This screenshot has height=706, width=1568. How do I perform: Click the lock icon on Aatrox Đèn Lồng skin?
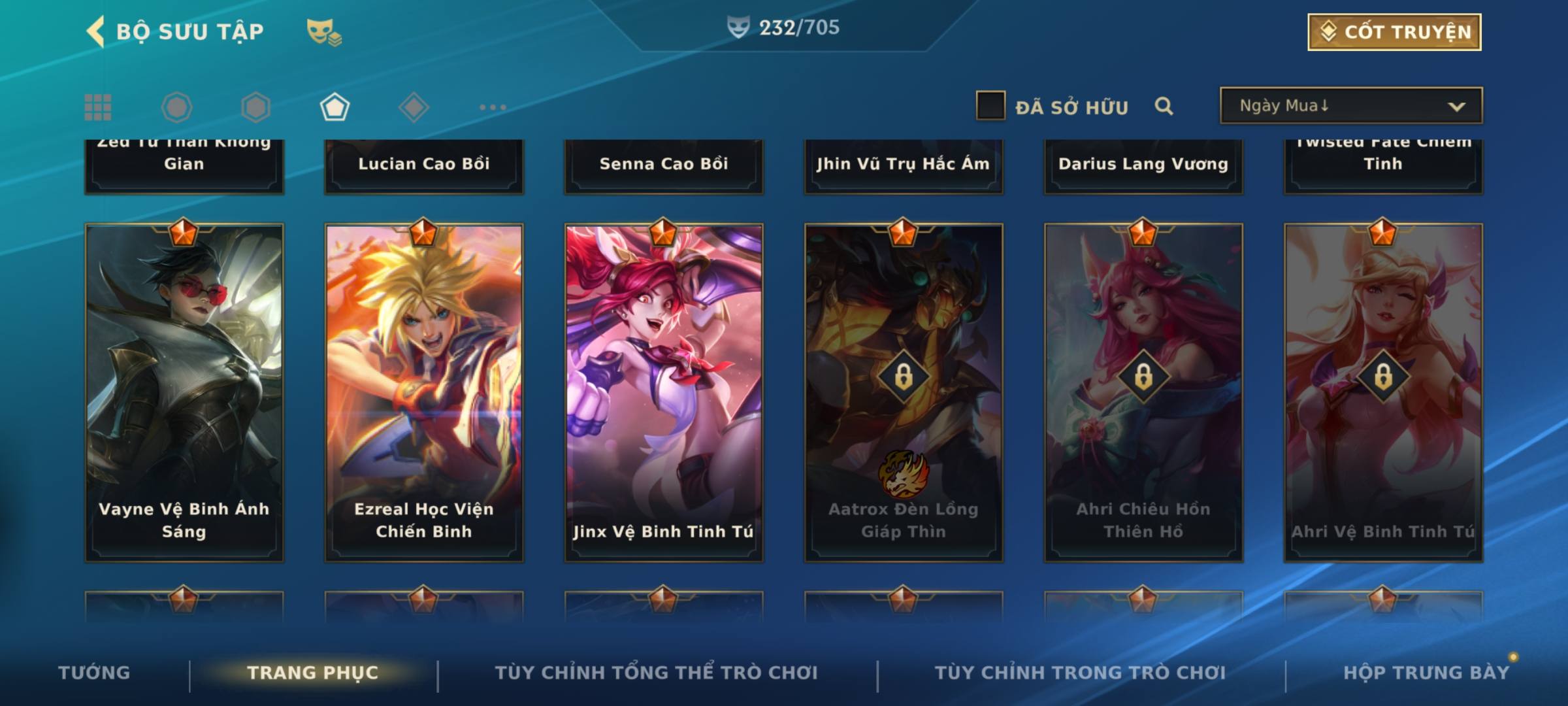tap(904, 376)
